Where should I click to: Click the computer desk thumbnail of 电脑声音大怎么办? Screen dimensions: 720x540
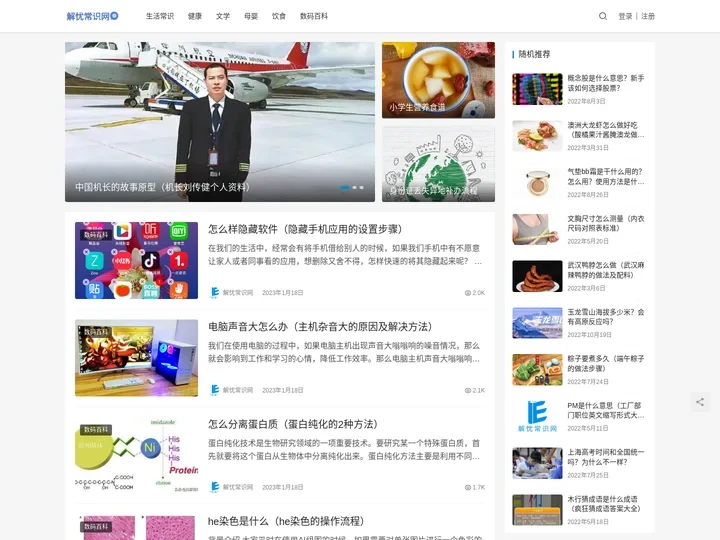click(x=136, y=358)
